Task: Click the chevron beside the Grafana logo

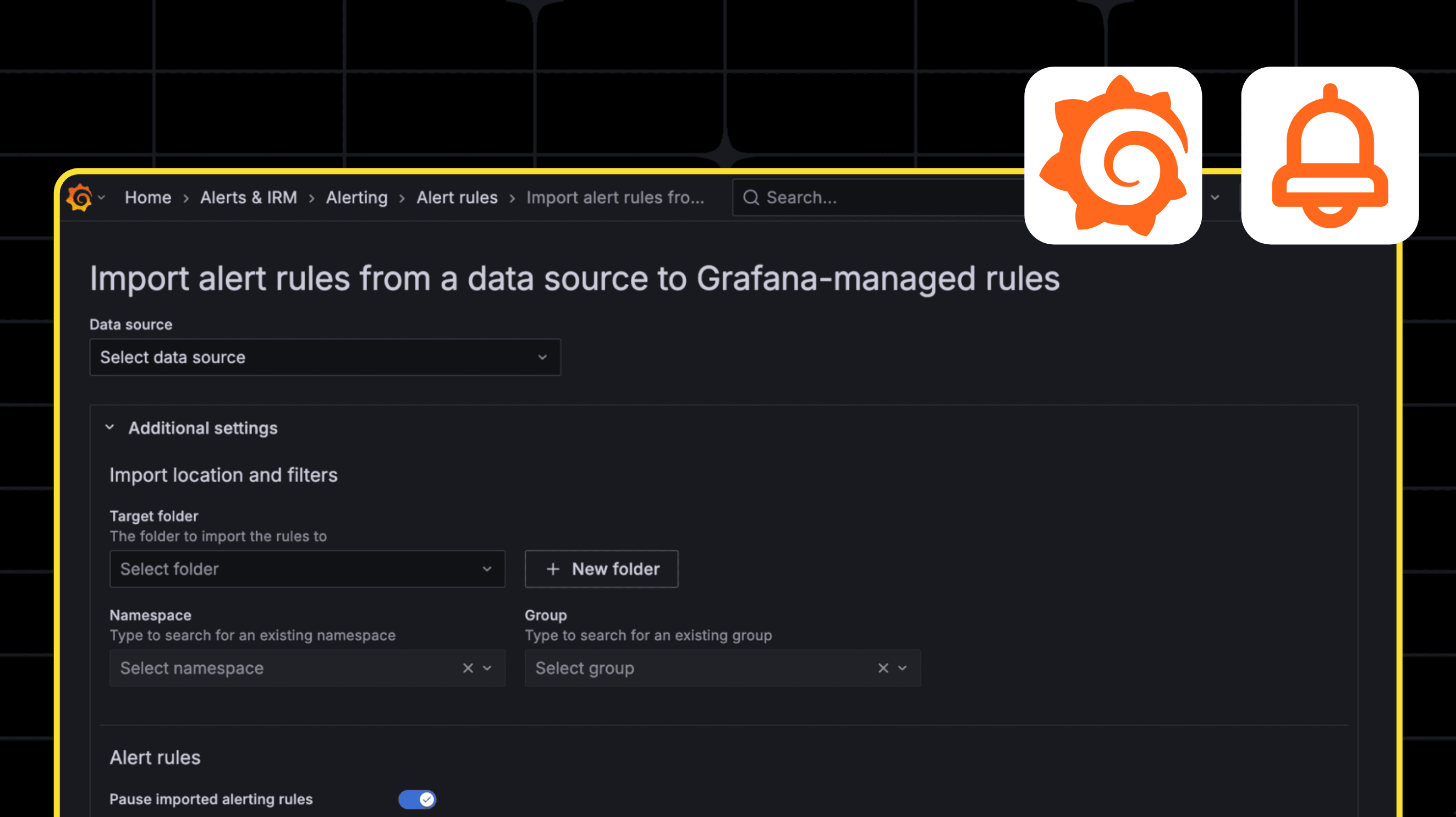Action: coord(102,198)
